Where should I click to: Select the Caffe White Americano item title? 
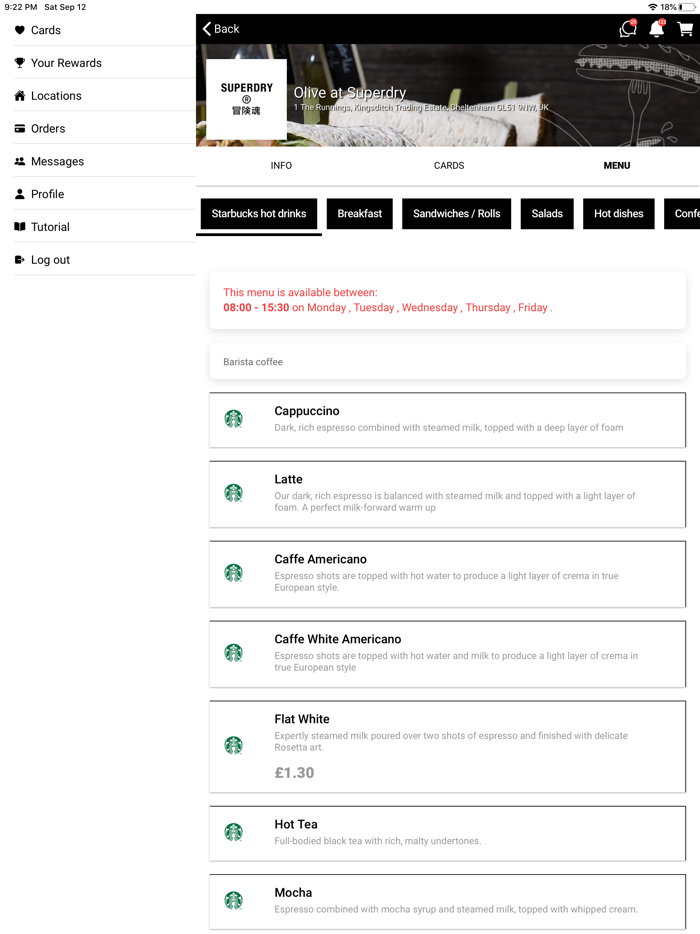[x=338, y=639]
